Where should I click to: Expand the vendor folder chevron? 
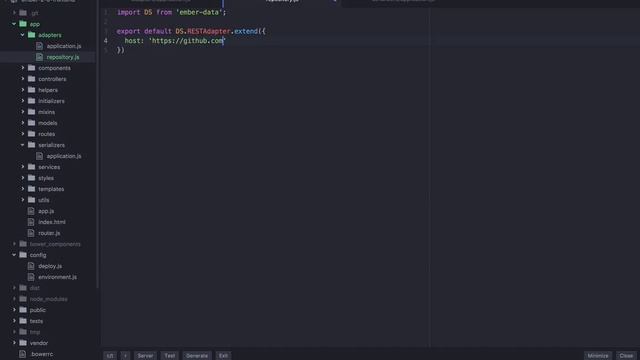pos(15,343)
